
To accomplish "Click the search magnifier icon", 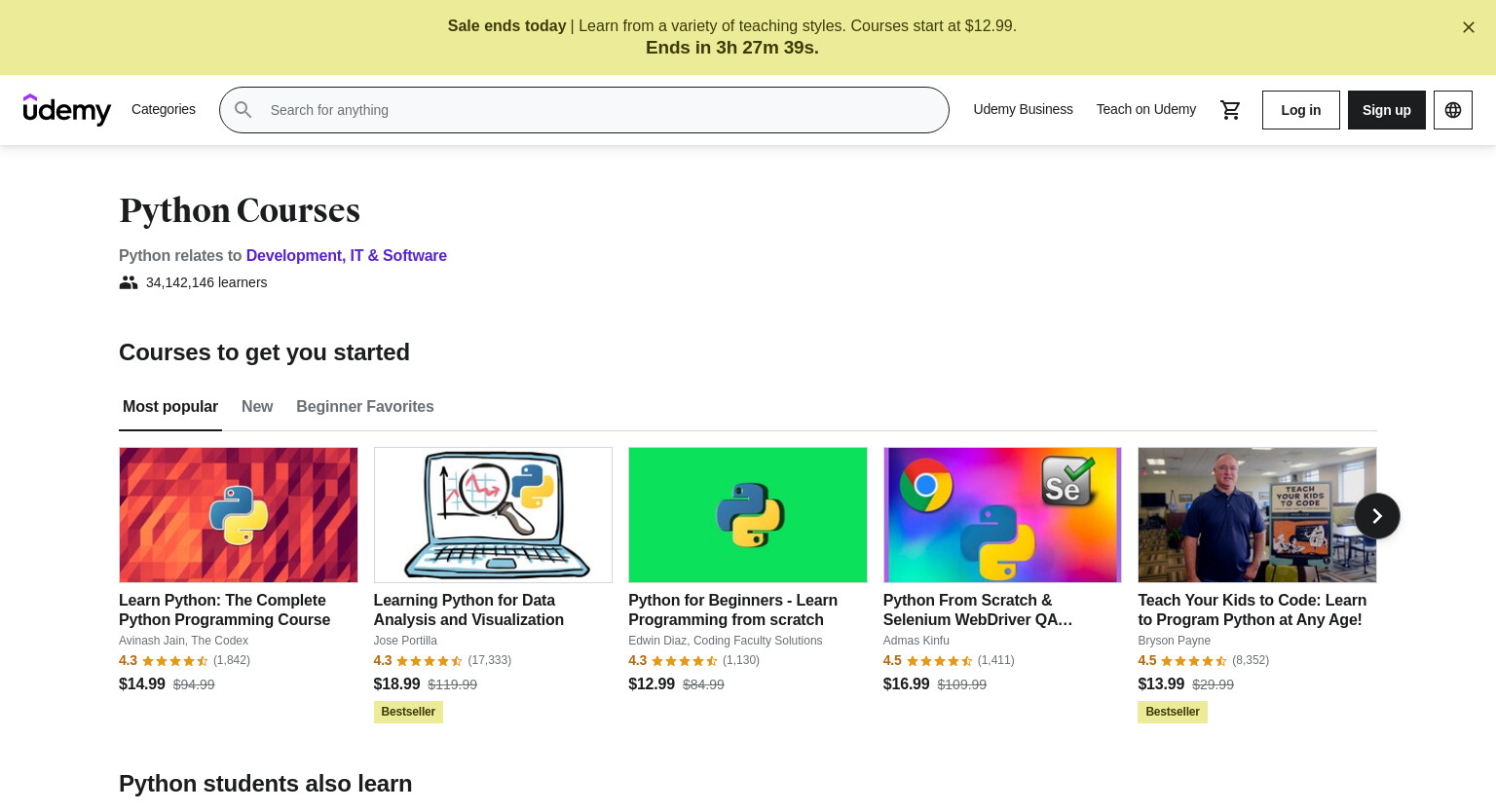I will 243,110.
